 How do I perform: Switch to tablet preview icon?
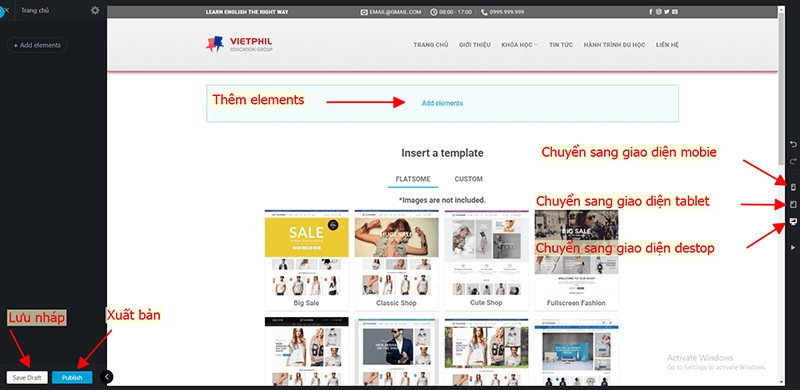tap(793, 204)
